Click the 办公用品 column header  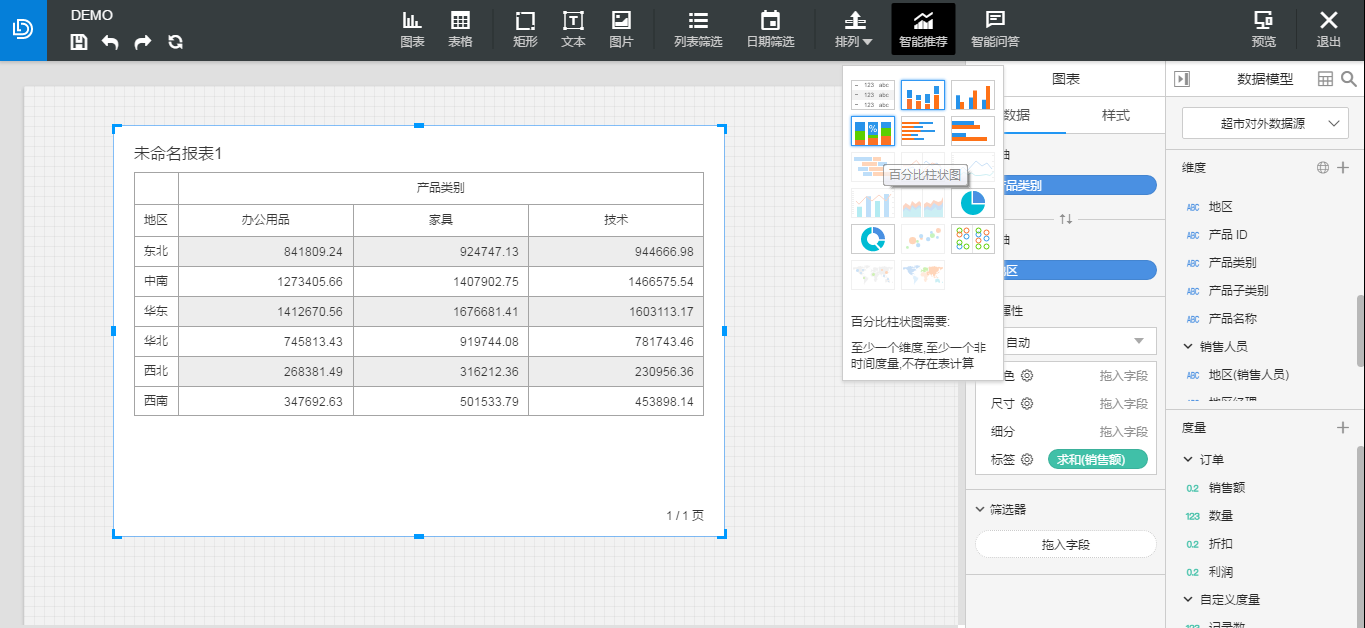coord(266,220)
